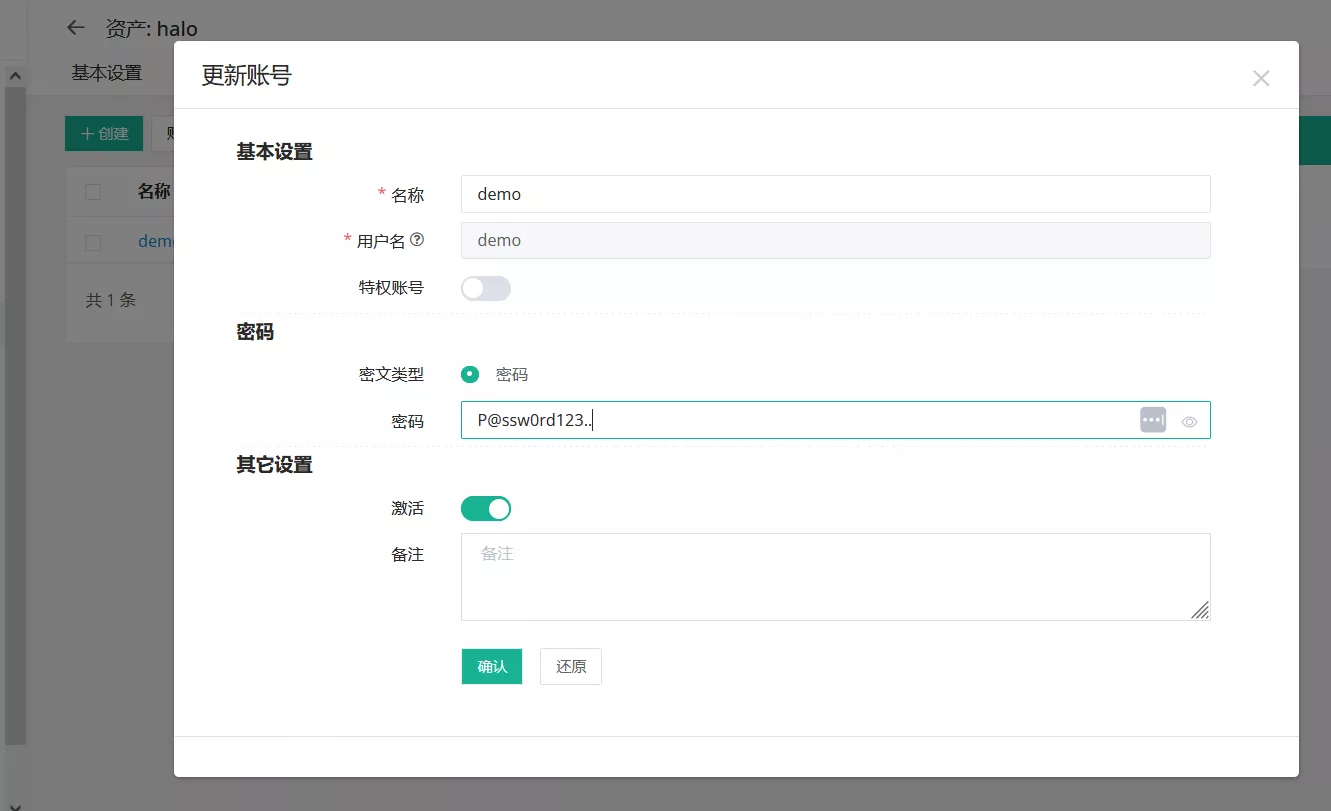Check the checkbox for the demo row
Viewport: 1331px width, 811px height.
point(93,242)
